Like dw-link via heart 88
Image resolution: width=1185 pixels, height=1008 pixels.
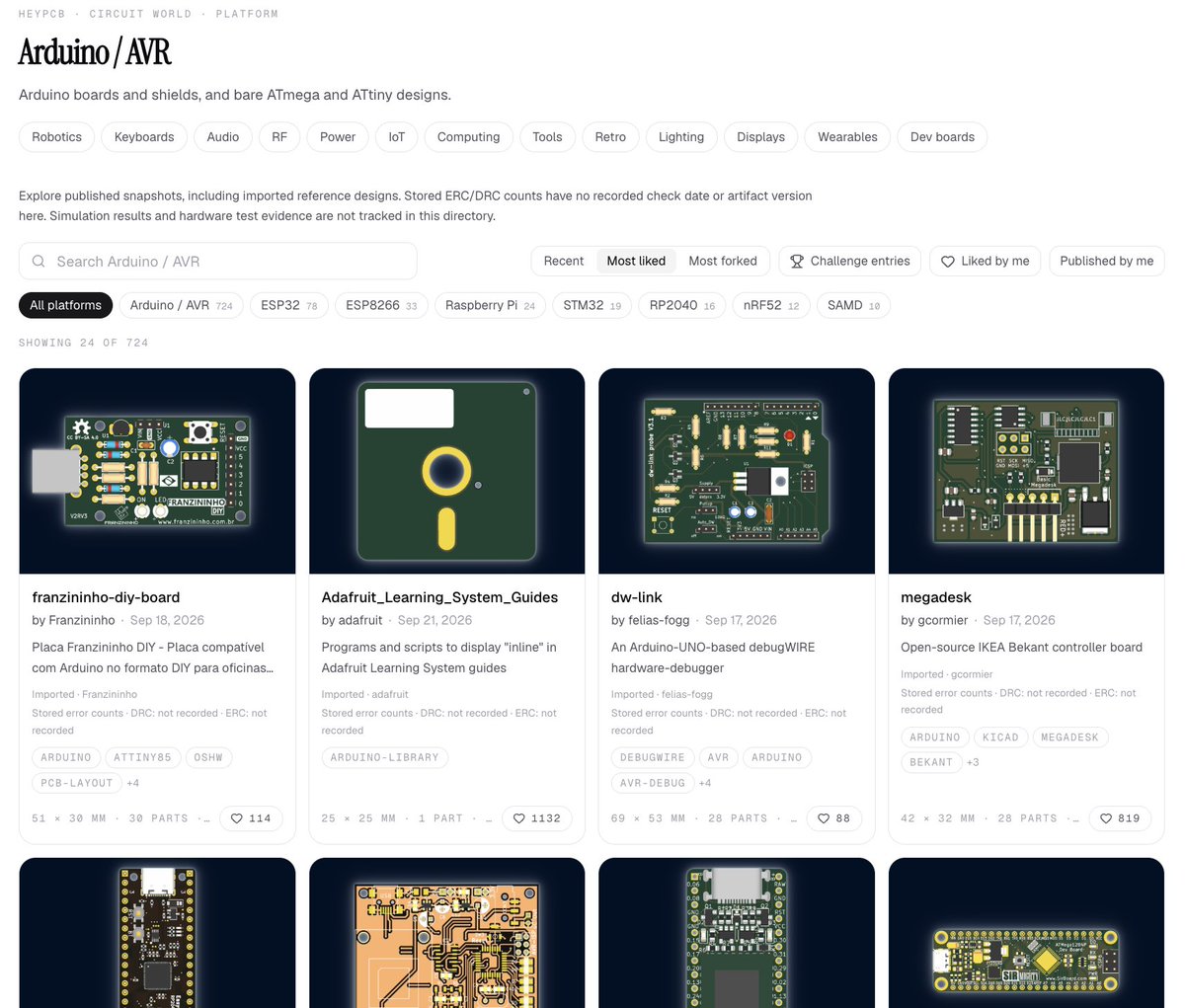tap(834, 818)
